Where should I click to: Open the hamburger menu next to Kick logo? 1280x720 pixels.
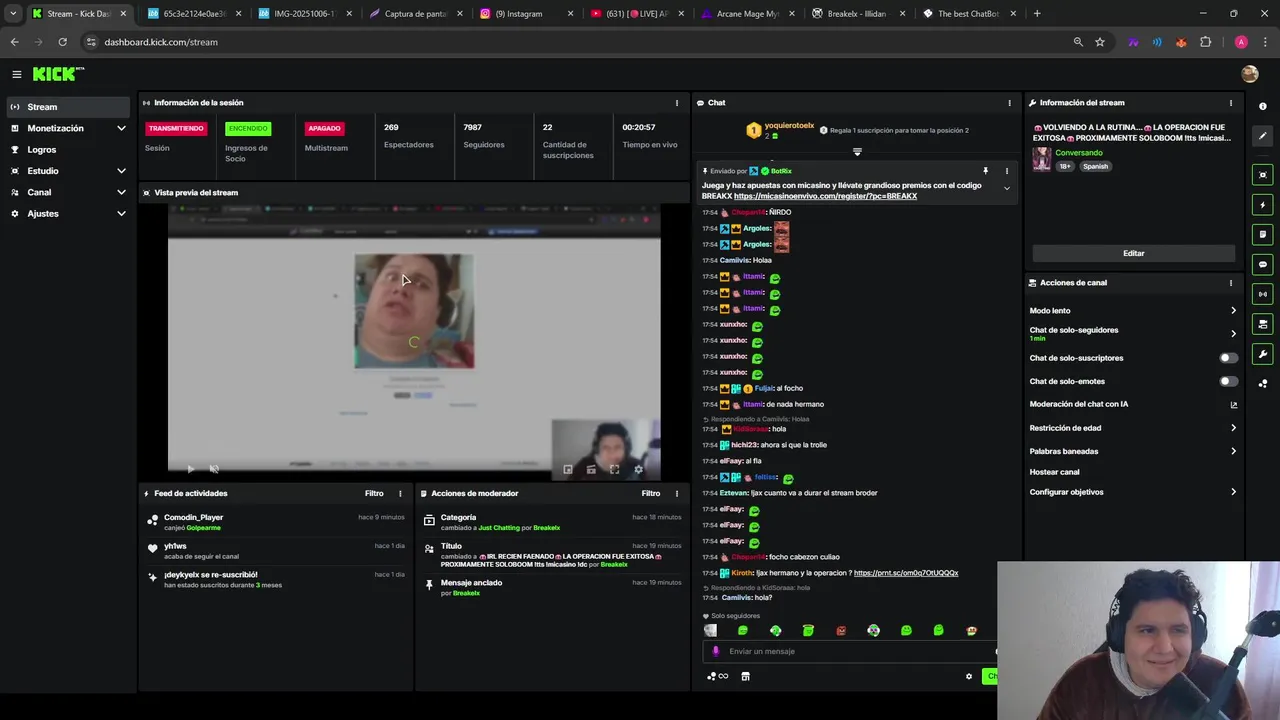click(x=16, y=74)
